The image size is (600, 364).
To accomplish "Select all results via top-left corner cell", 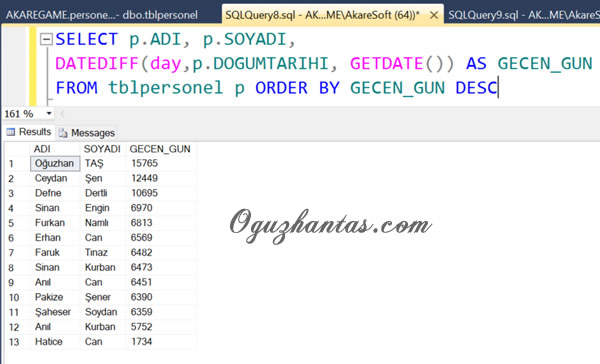I will tap(17, 149).
